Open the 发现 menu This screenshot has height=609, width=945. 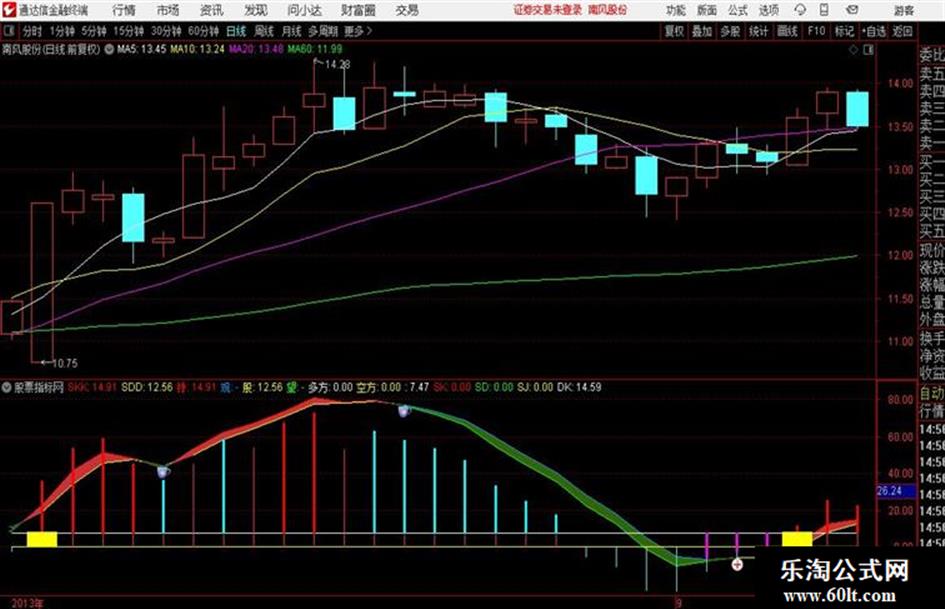point(256,10)
